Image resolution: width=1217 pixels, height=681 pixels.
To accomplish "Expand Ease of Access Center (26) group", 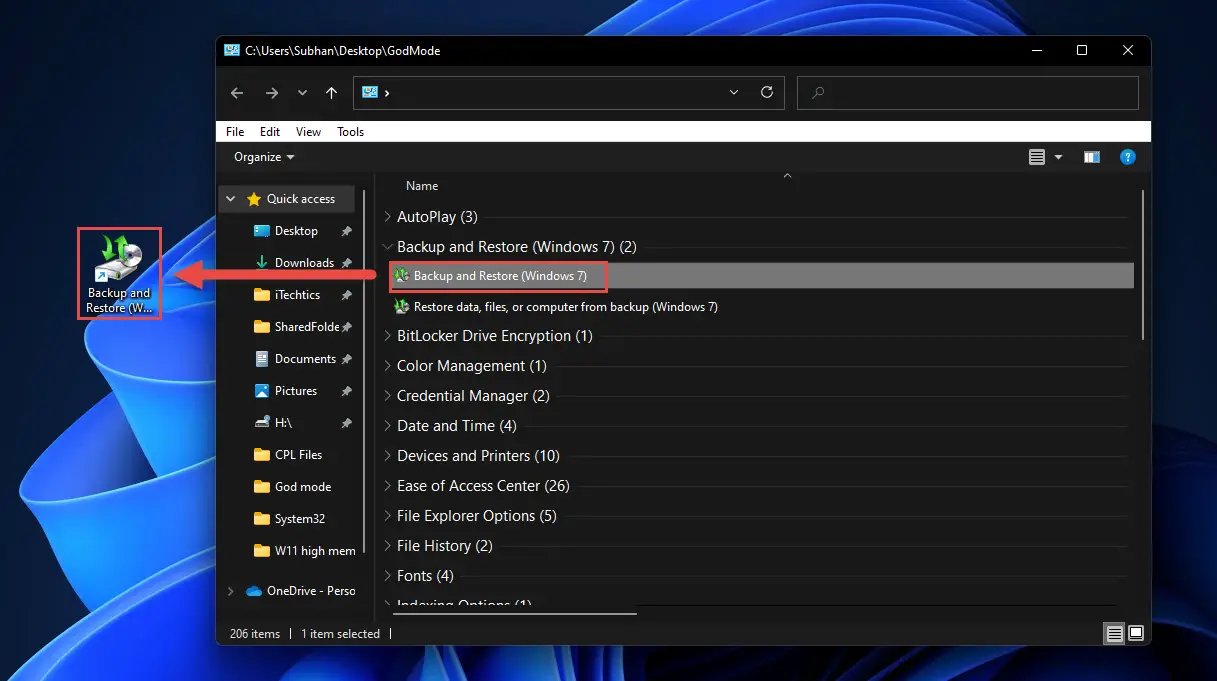I will pyautogui.click(x=388, y=486).
